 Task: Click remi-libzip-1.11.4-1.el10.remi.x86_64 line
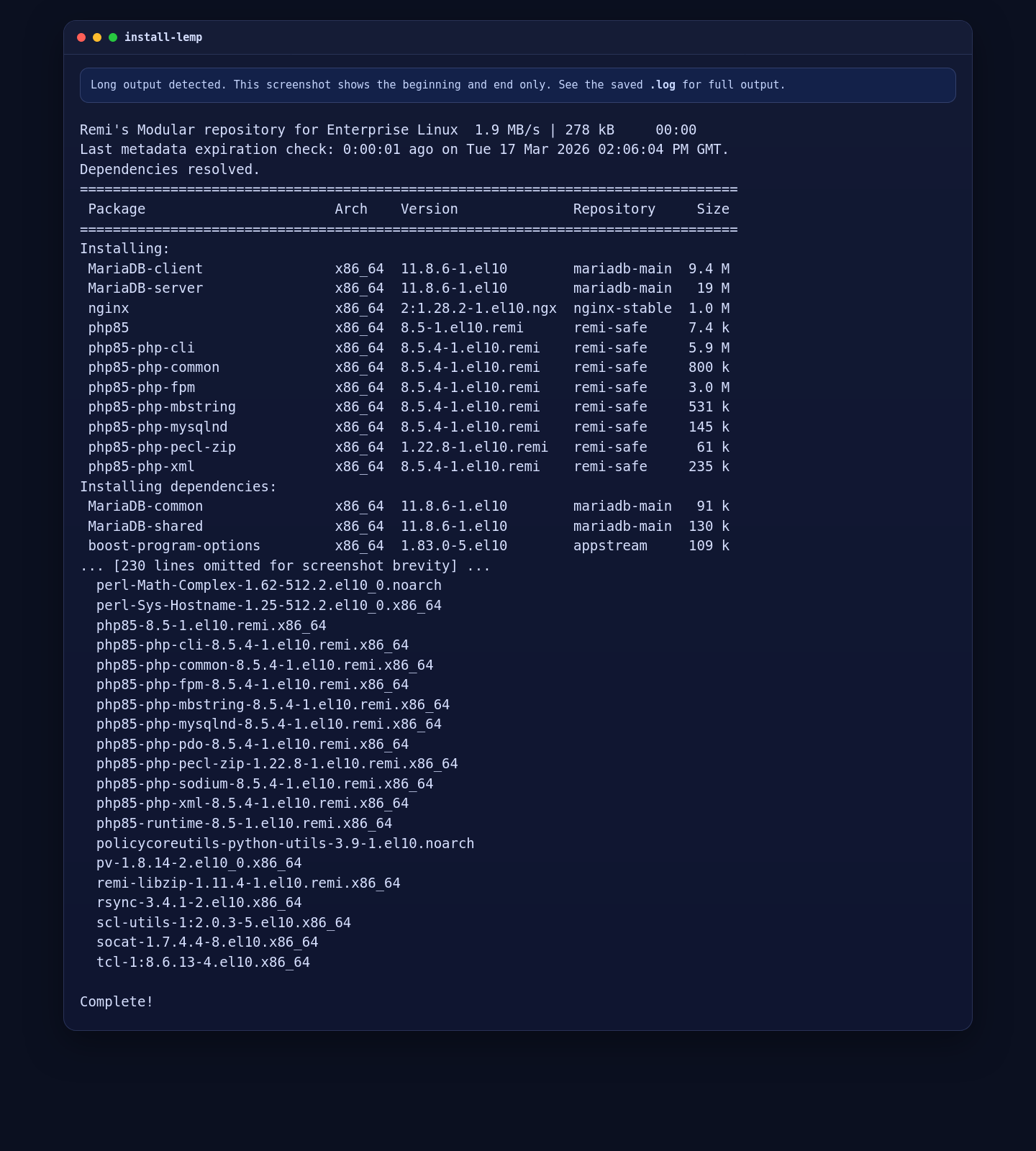point(248,883)
